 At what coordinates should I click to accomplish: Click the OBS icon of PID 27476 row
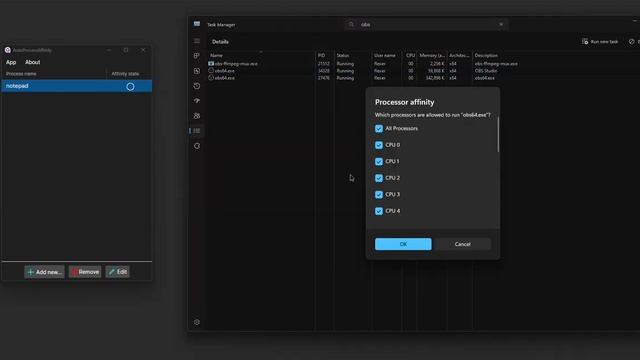coord(211,78)
